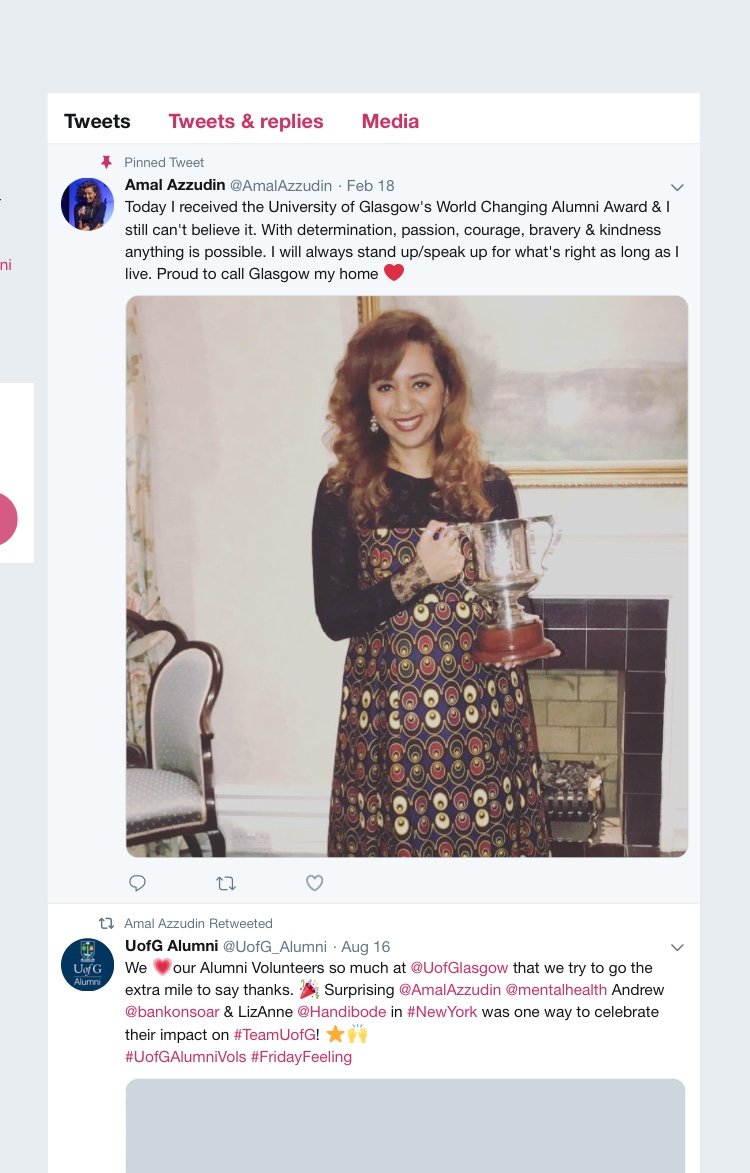Switch to the Tweets tab
Screen dimensions: 750x1173
tap(97, 121)
